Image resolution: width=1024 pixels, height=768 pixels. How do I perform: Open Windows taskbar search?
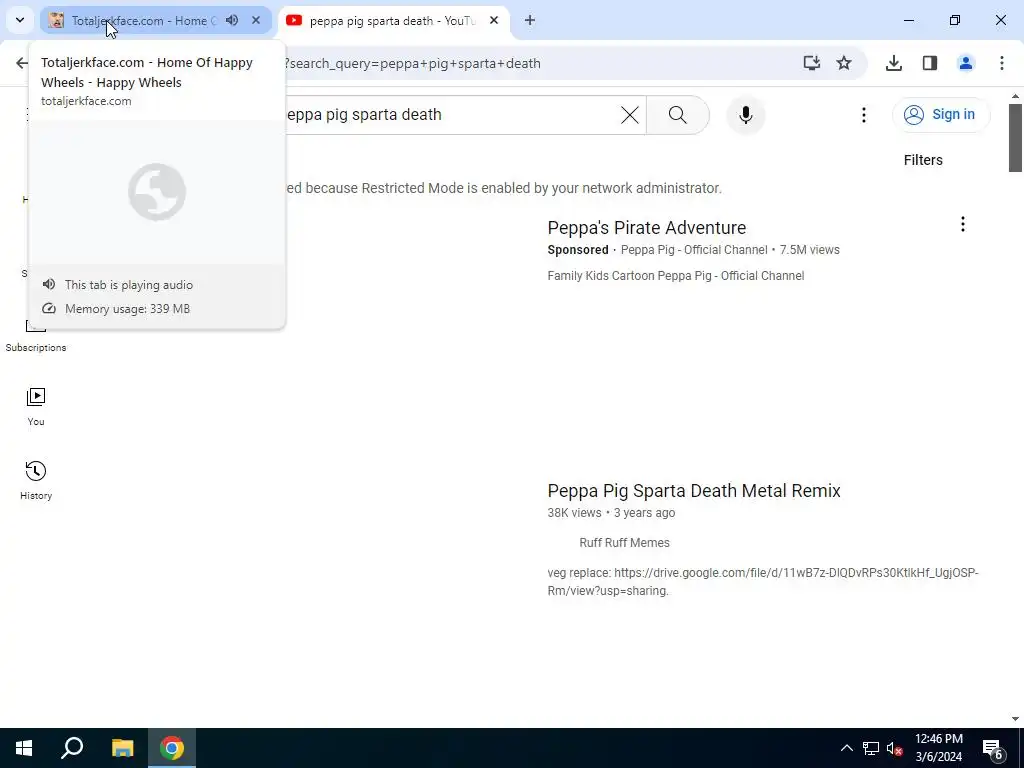click(x=72, y=748)
